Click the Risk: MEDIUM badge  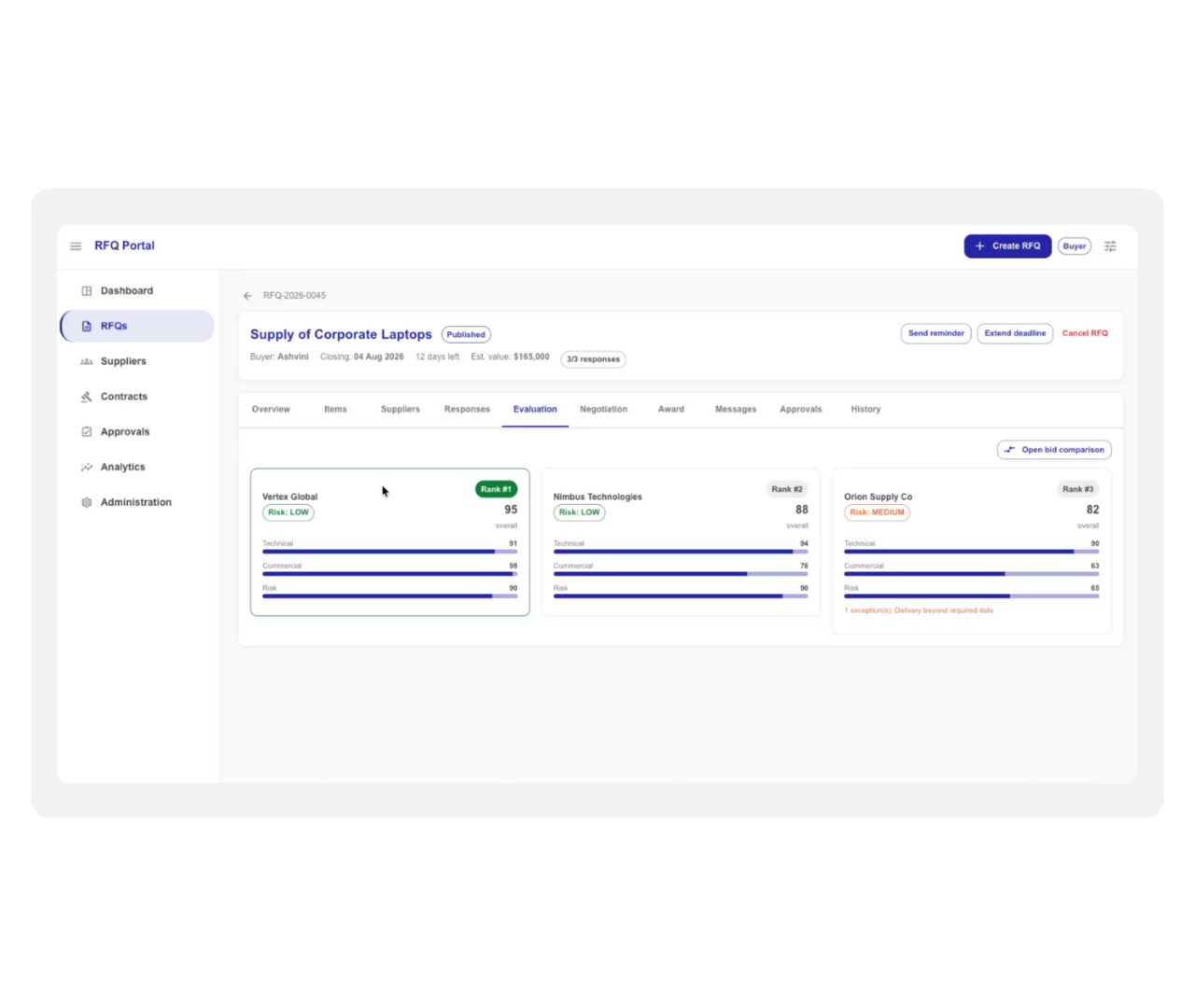pos(877,512)
